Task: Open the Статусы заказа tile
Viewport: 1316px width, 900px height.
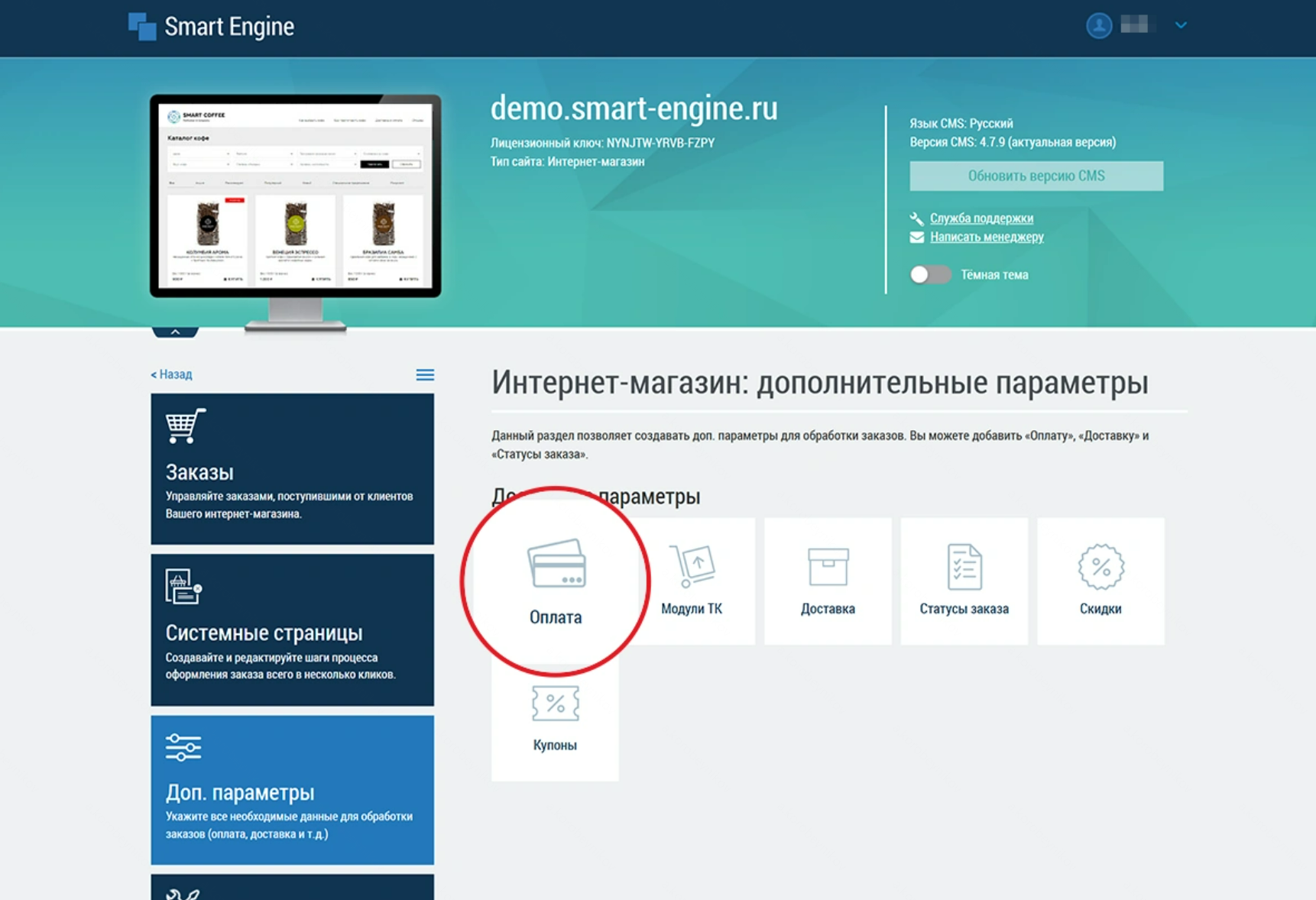Action: pyautogui.click(x=964, y=581)
